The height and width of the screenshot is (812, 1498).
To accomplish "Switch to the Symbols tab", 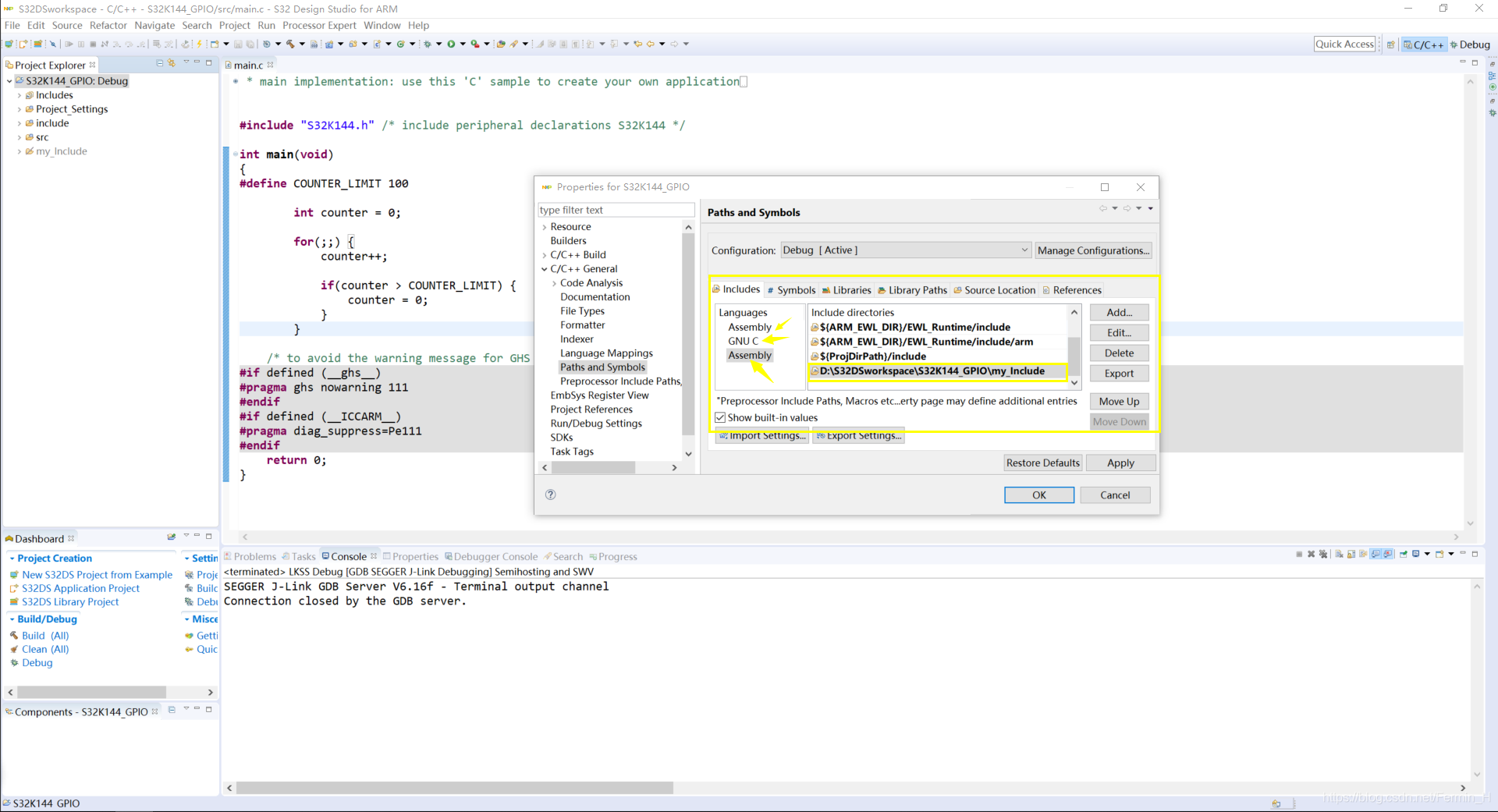I will point(791,290).
